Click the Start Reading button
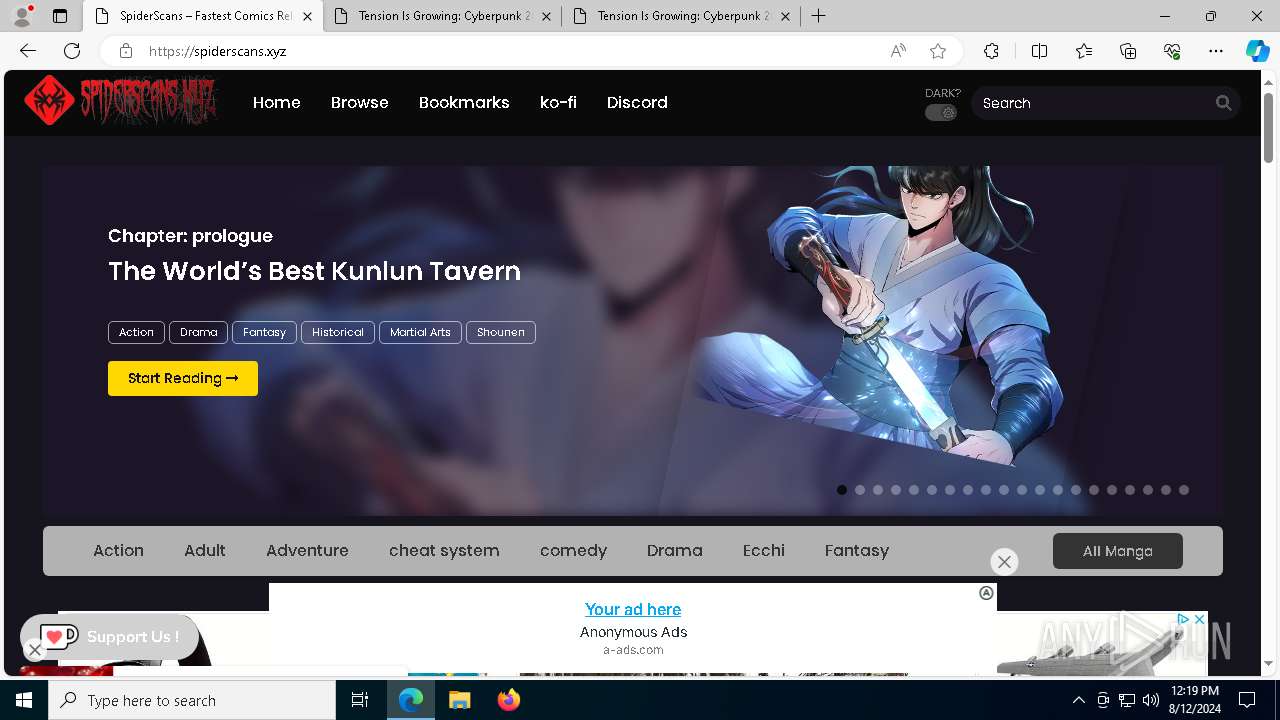Image resolution: width=1280 pixels, height=720 pixels. (183, 378)
